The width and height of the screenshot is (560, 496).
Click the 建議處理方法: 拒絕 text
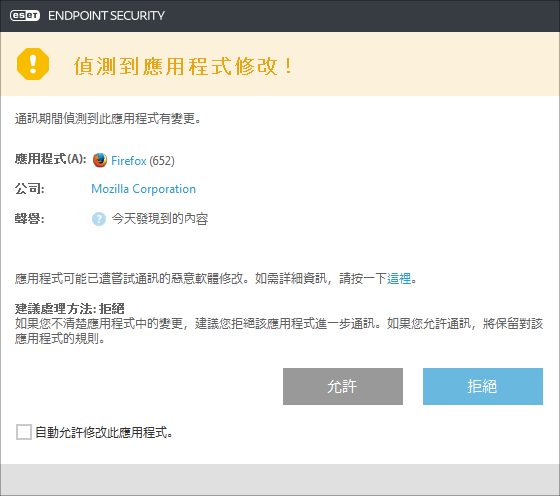pyautogui.click(x=70, y=309)
